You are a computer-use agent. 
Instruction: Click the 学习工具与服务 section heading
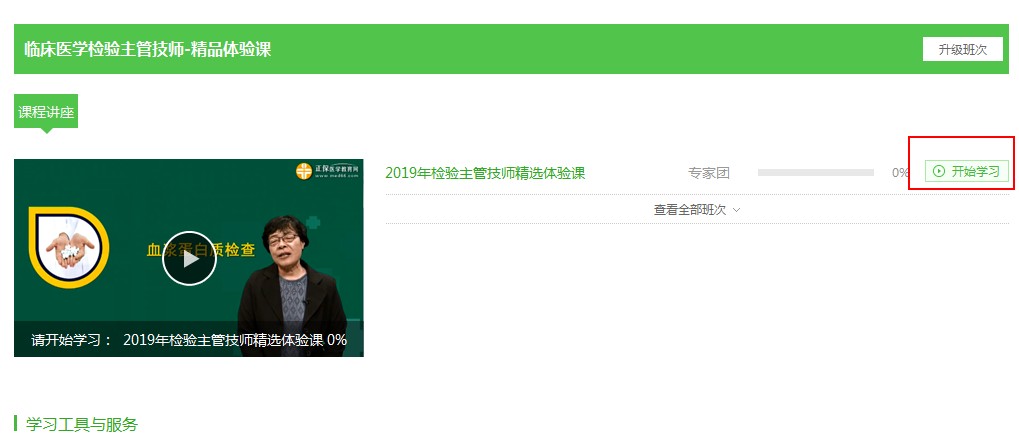pyautogui.click(x=82, y=425)
